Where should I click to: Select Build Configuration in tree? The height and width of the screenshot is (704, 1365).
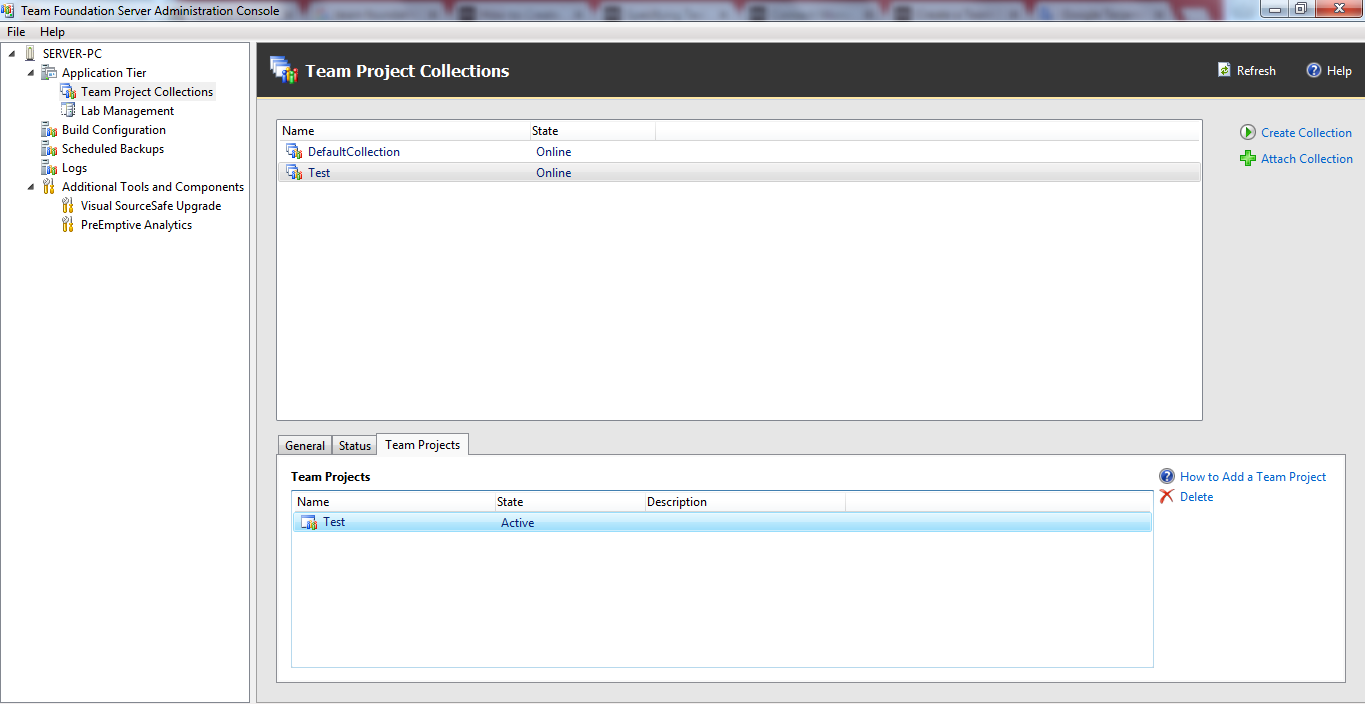point(114,130)
